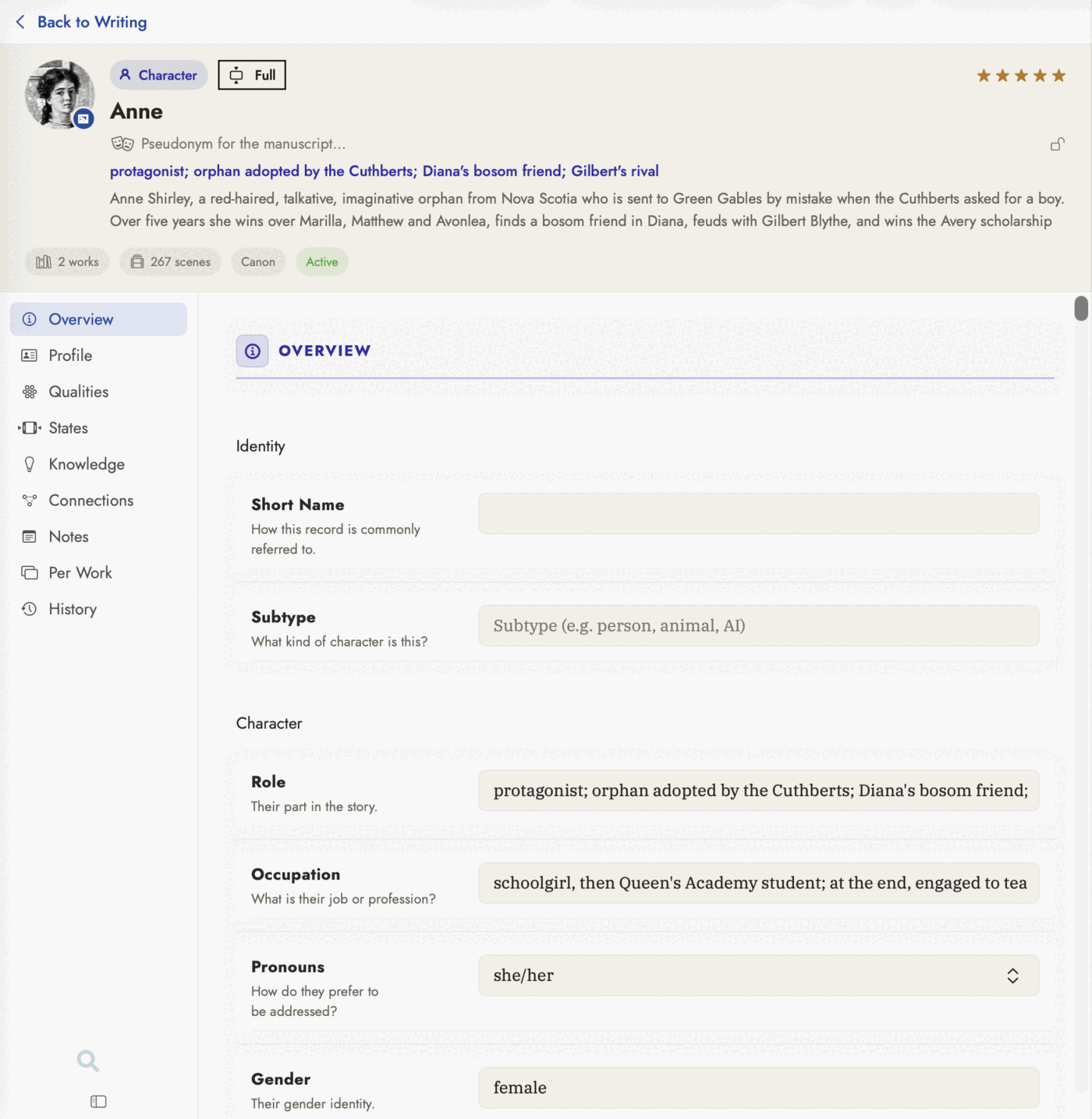
Task: Click Anne's portrait thumbnail
Action: [x=60, y=94]
